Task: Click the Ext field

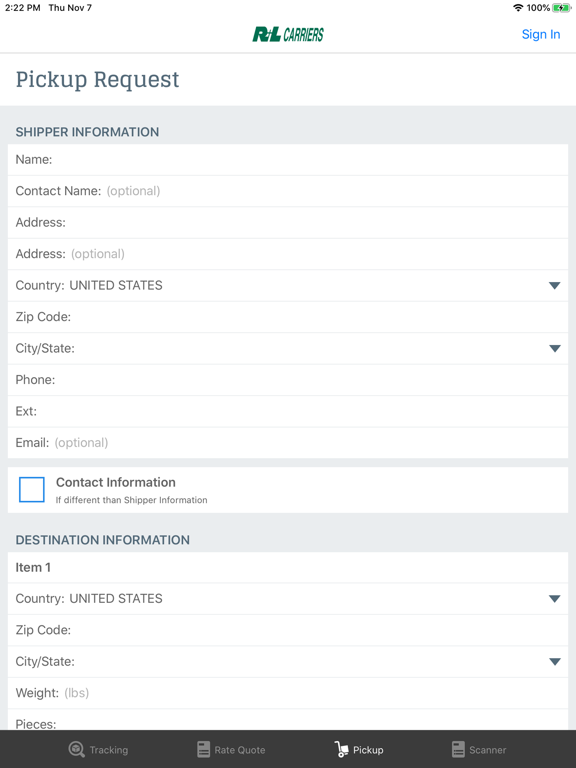Action: pos(288,411)
